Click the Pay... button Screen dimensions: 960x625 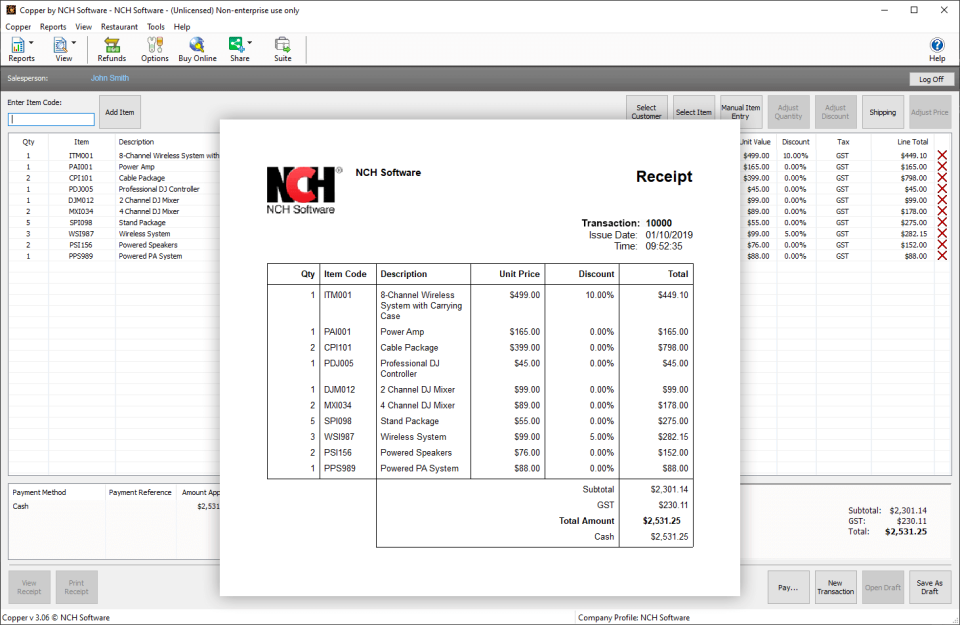click(x=789, y=587)
